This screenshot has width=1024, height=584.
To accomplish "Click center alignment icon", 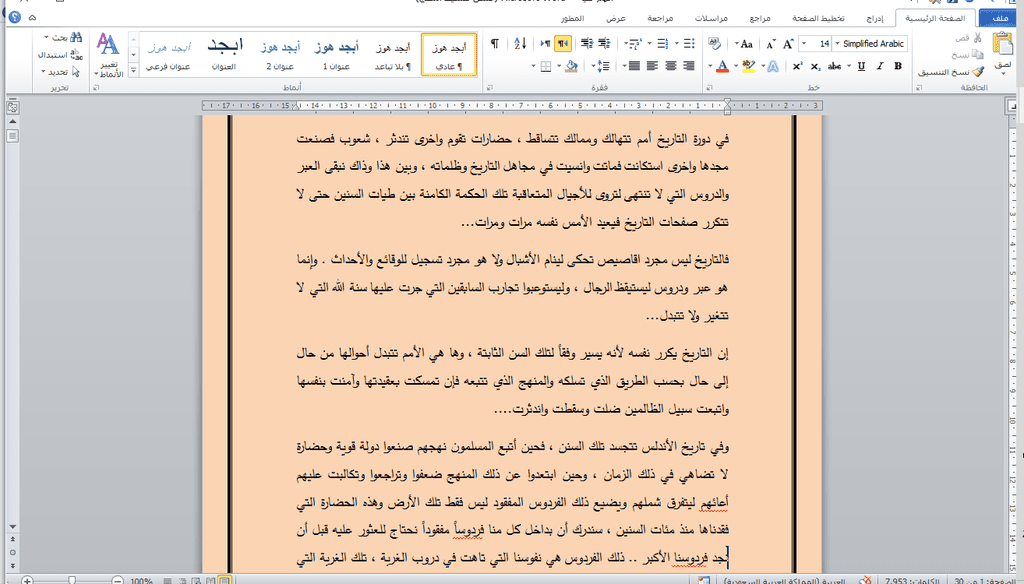I will tap(671, 66).
